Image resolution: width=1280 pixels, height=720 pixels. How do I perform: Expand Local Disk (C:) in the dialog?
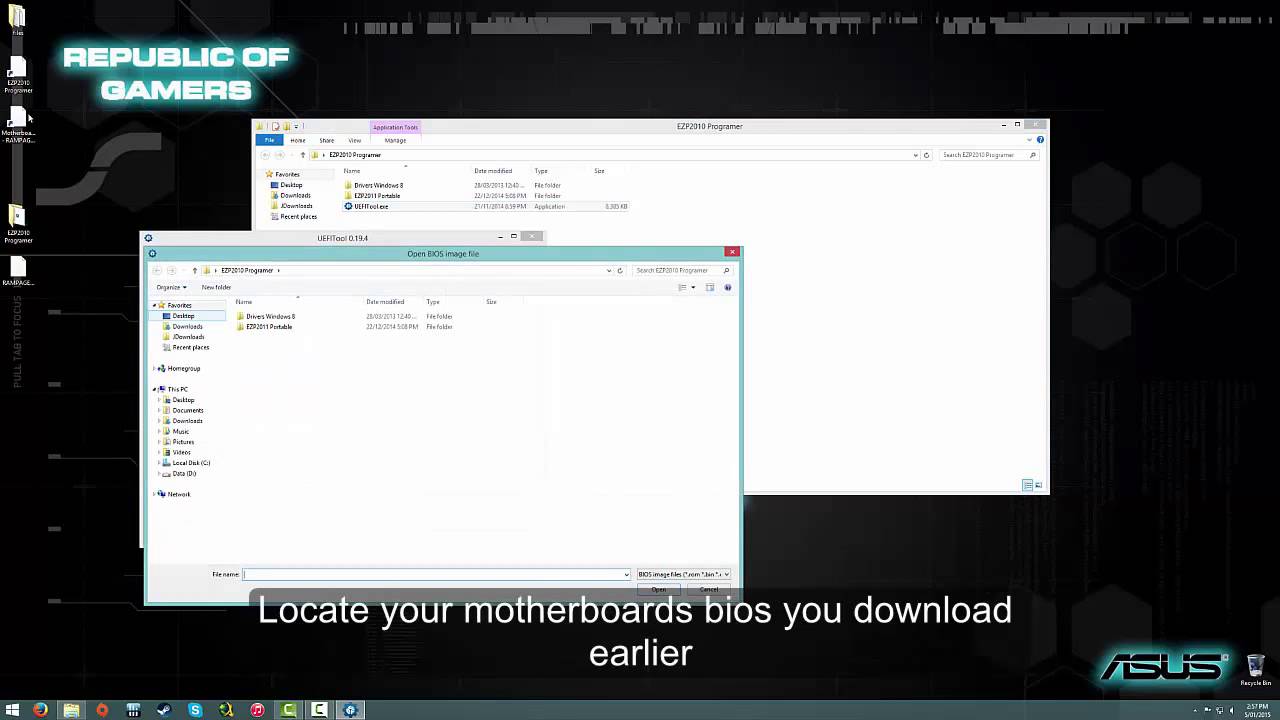click(x=159, y=463)
